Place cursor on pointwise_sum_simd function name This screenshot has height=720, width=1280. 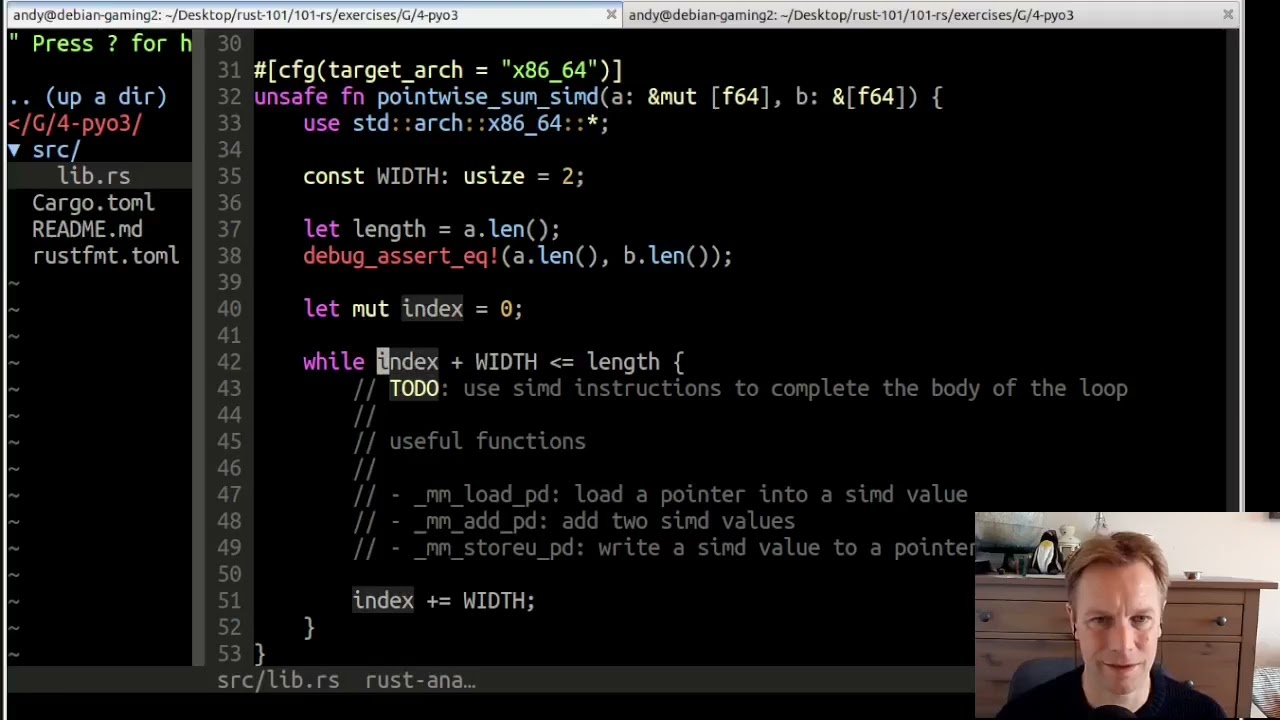click(x=487, y=97)
